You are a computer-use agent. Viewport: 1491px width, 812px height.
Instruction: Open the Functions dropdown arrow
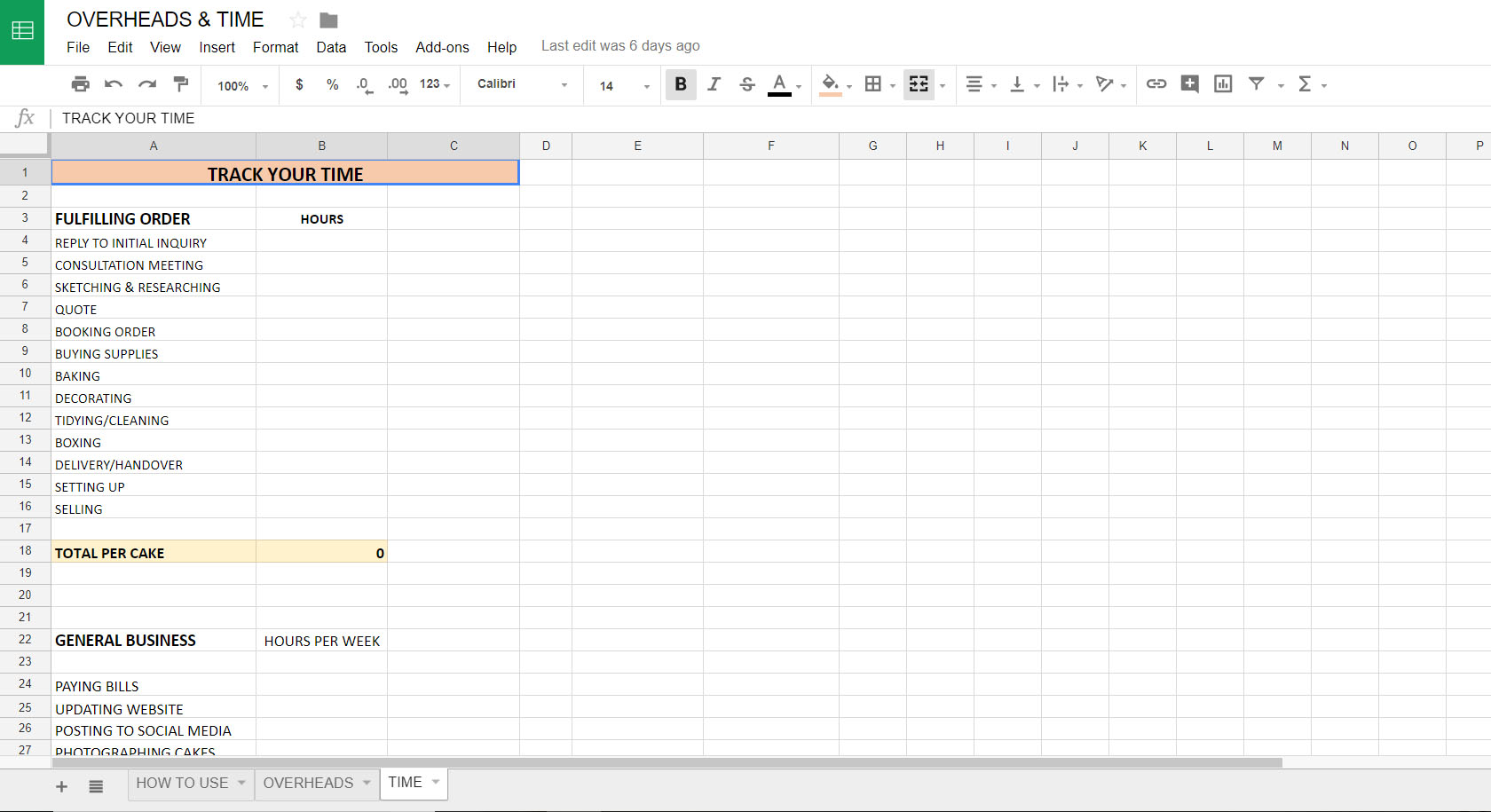[1324, 86]
